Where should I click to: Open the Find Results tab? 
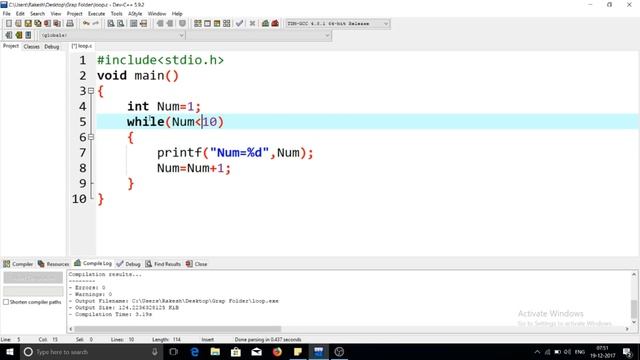pyautogui.click(x=163, y=264)
